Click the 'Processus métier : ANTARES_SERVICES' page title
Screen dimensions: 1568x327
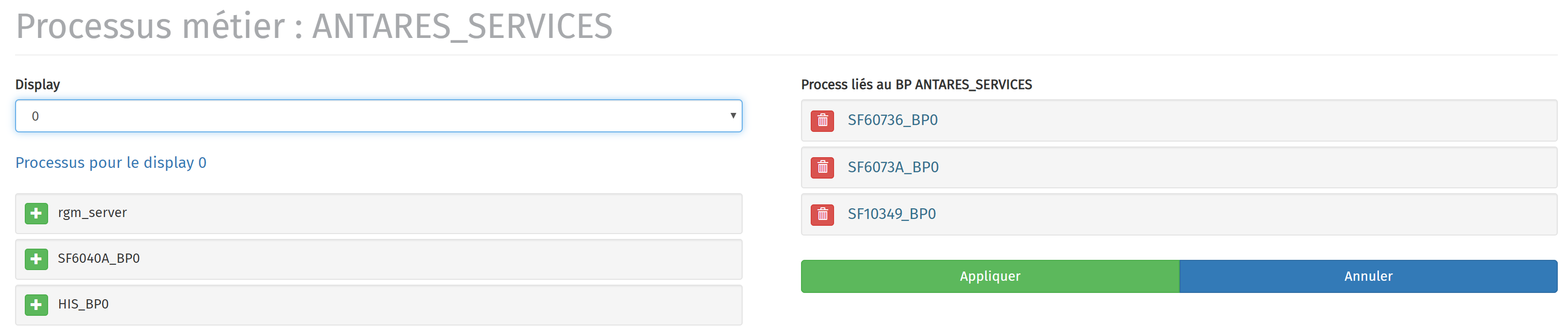tap(314, 26)
